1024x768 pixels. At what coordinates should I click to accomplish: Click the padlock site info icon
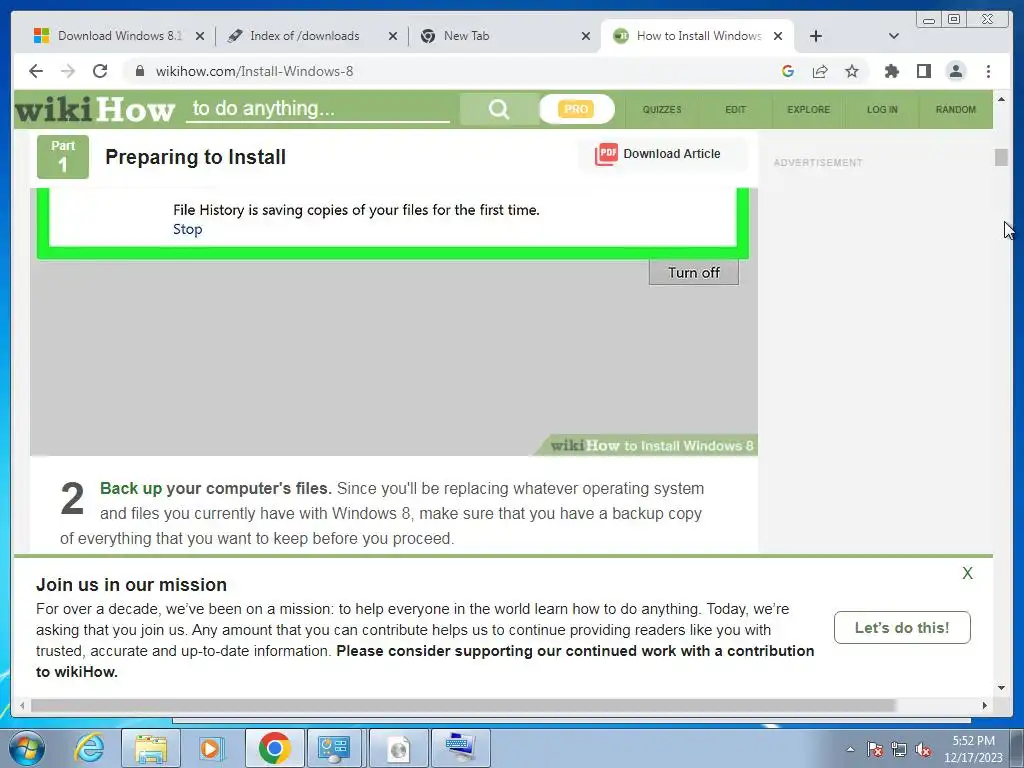[x=140, y=71]
